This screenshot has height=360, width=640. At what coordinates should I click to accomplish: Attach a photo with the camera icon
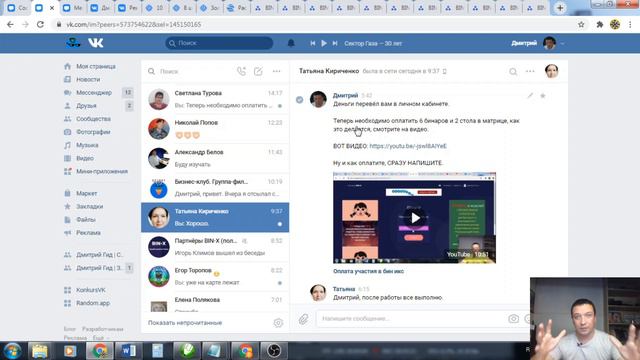513,319
